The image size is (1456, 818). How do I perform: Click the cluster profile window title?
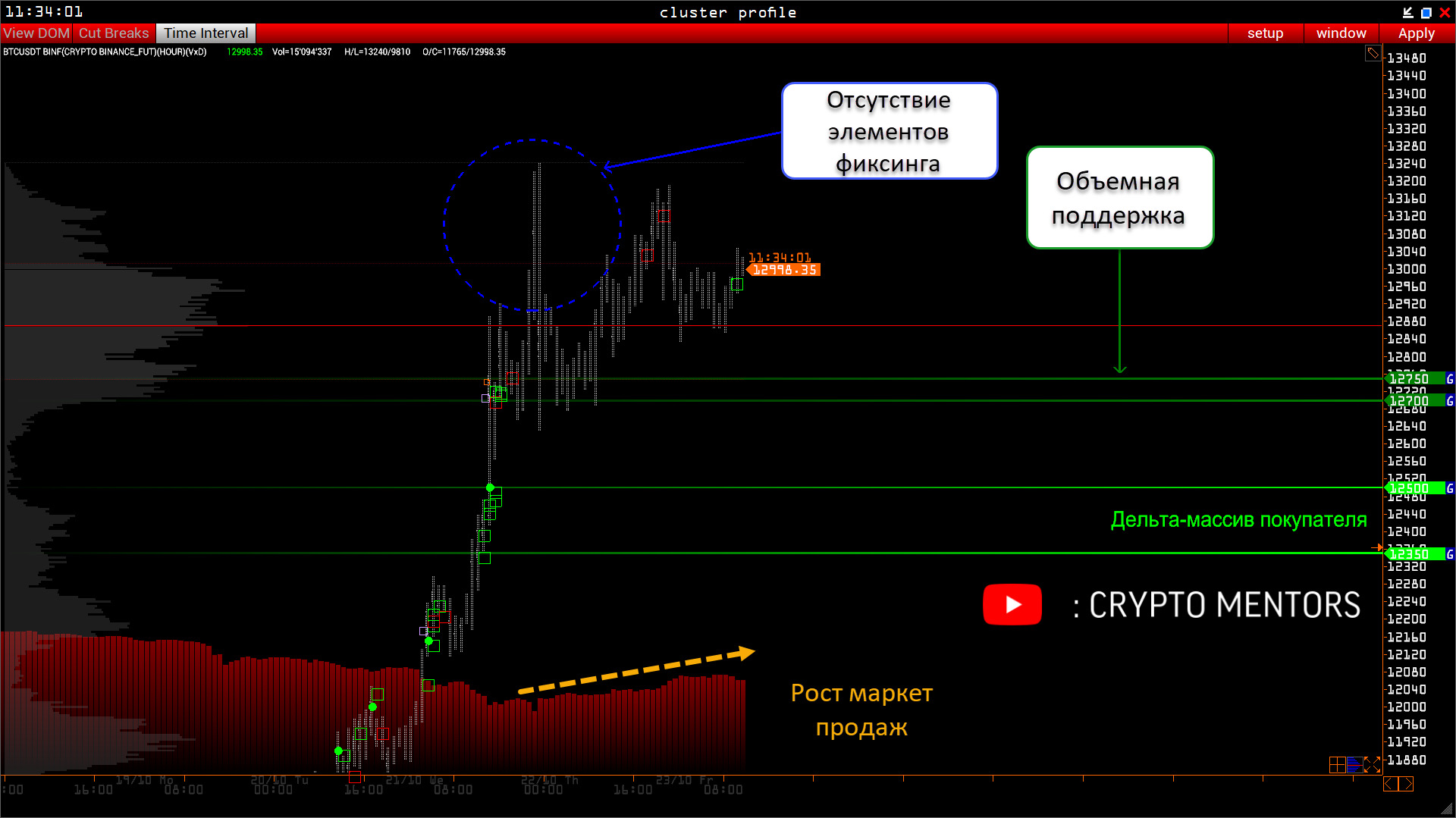tap(728, 12)
